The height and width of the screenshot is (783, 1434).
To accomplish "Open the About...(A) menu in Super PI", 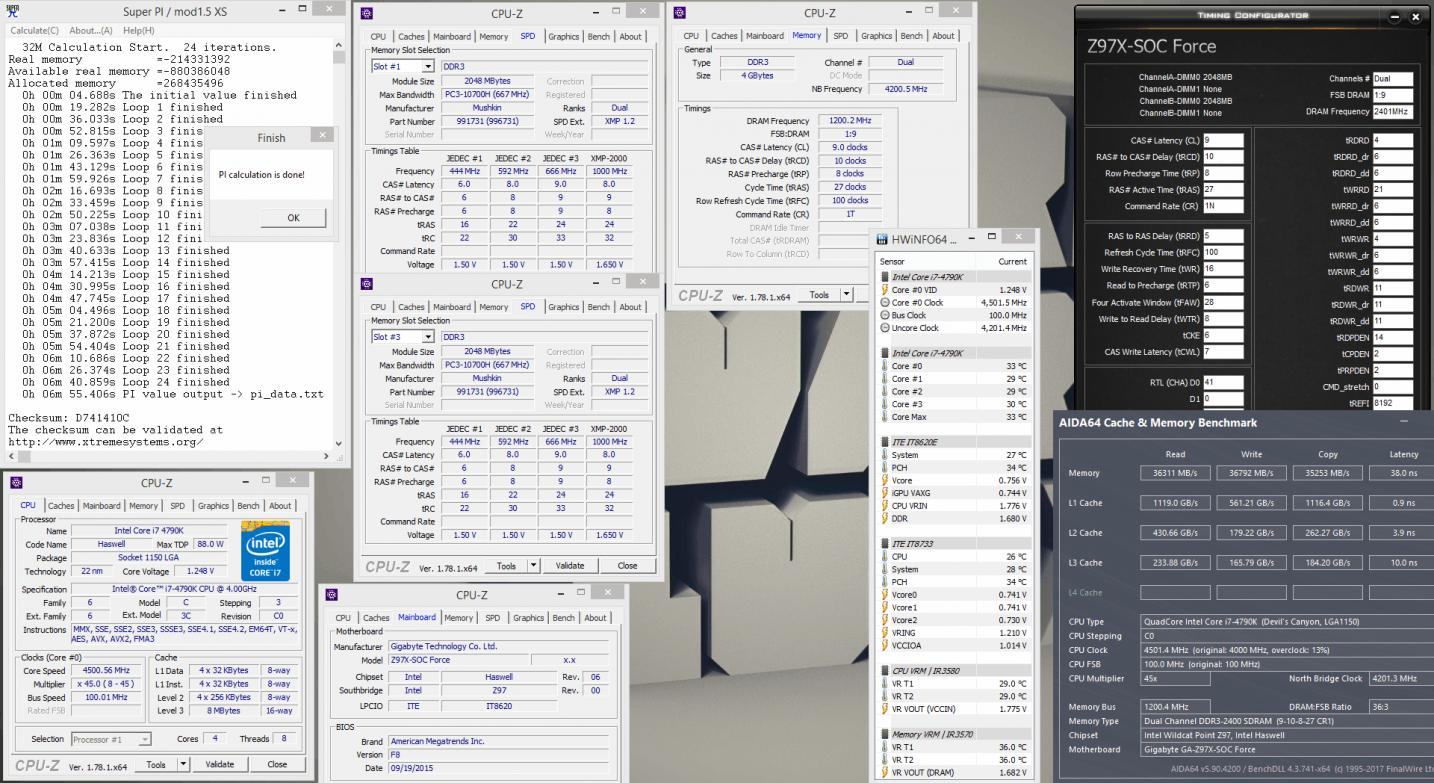I will click(92, 30).
